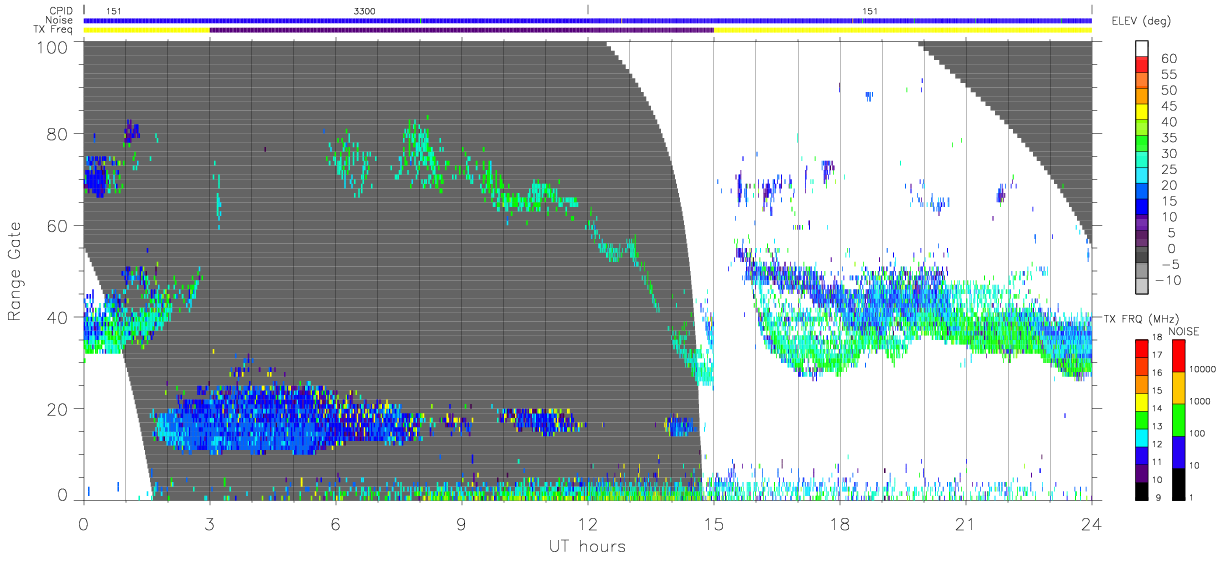Image resolution: width=1228 pixels, height=567 pixels.
Task: Click the red segment of the ELEV colorbar
Action: (x=1141, y=64)
